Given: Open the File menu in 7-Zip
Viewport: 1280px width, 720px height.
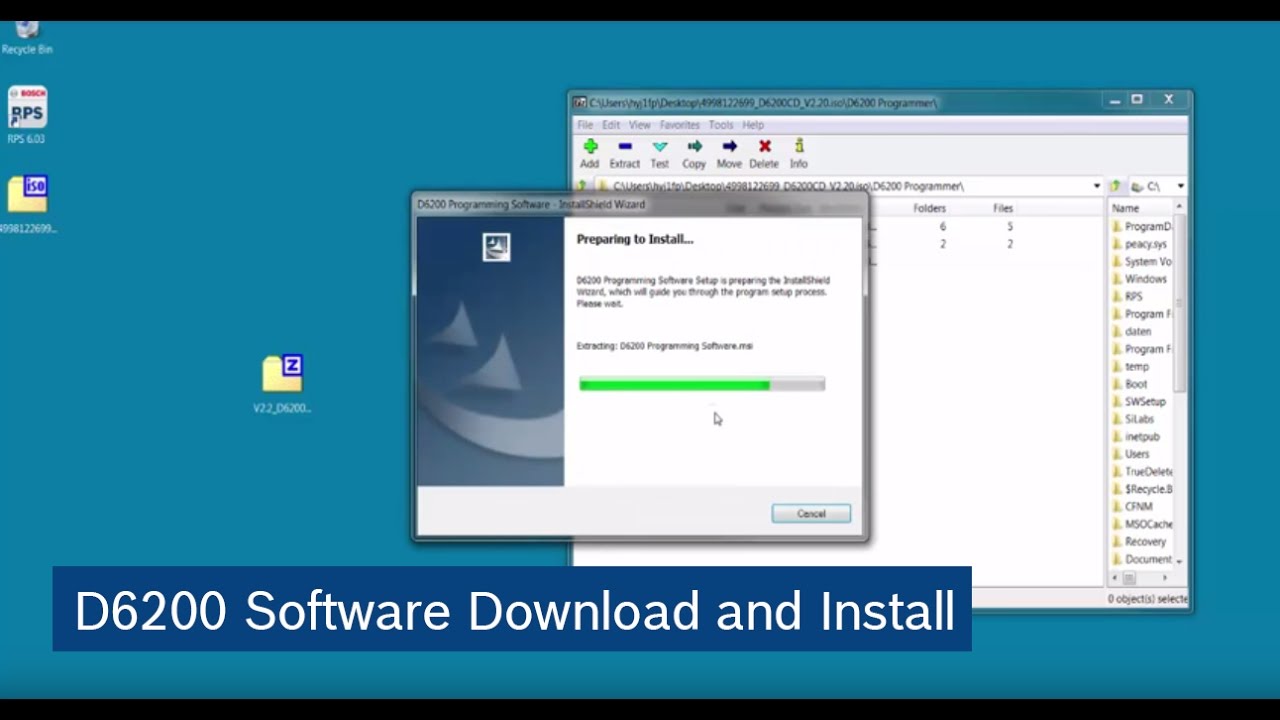Looking at the screenshot, I should click(x=585, y=125).
